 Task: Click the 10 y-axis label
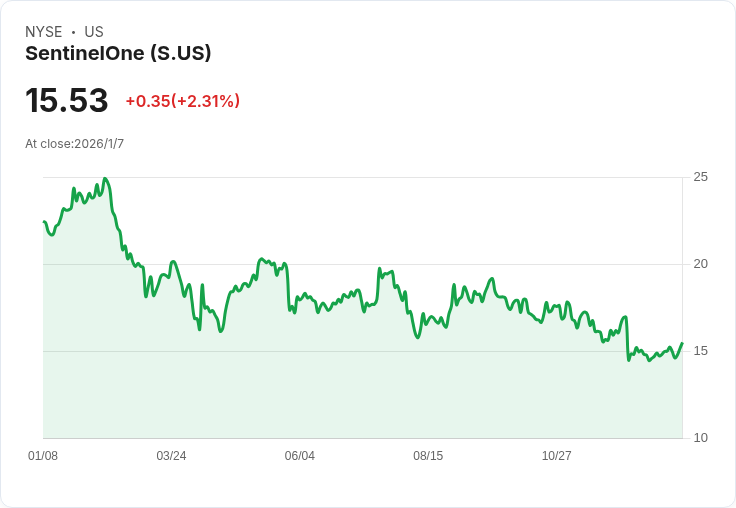[x=701, y=438]
